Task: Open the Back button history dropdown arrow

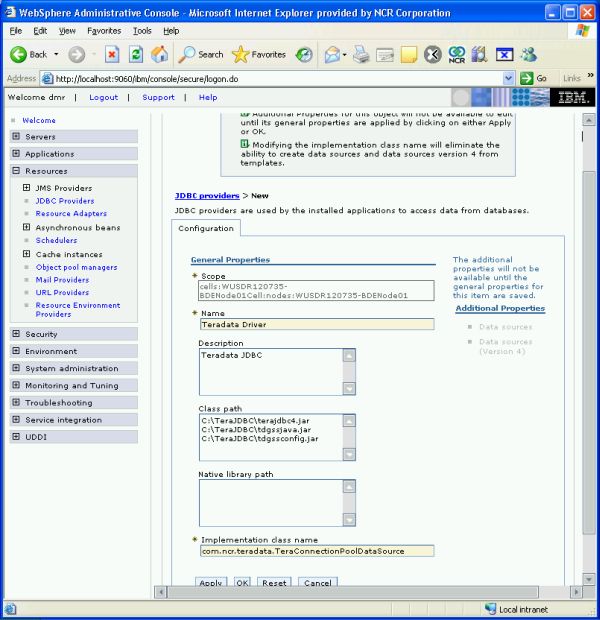Action: pyautogui.click(x=56, y=54)
